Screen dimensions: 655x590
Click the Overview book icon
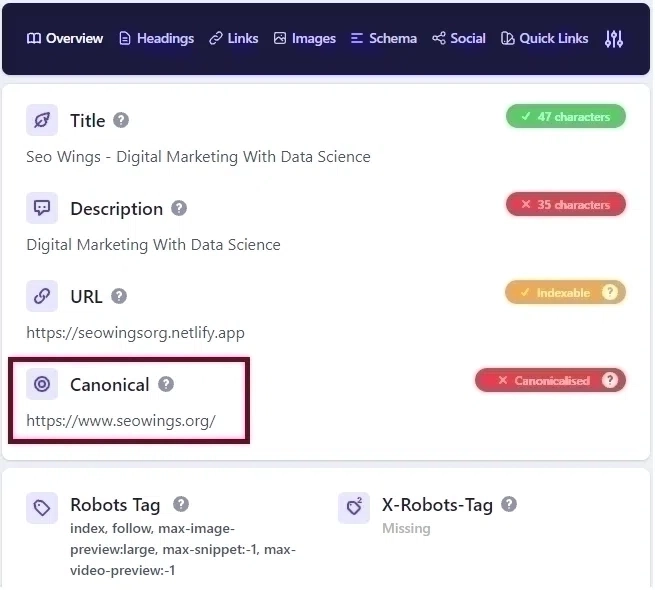click(34, 38)
